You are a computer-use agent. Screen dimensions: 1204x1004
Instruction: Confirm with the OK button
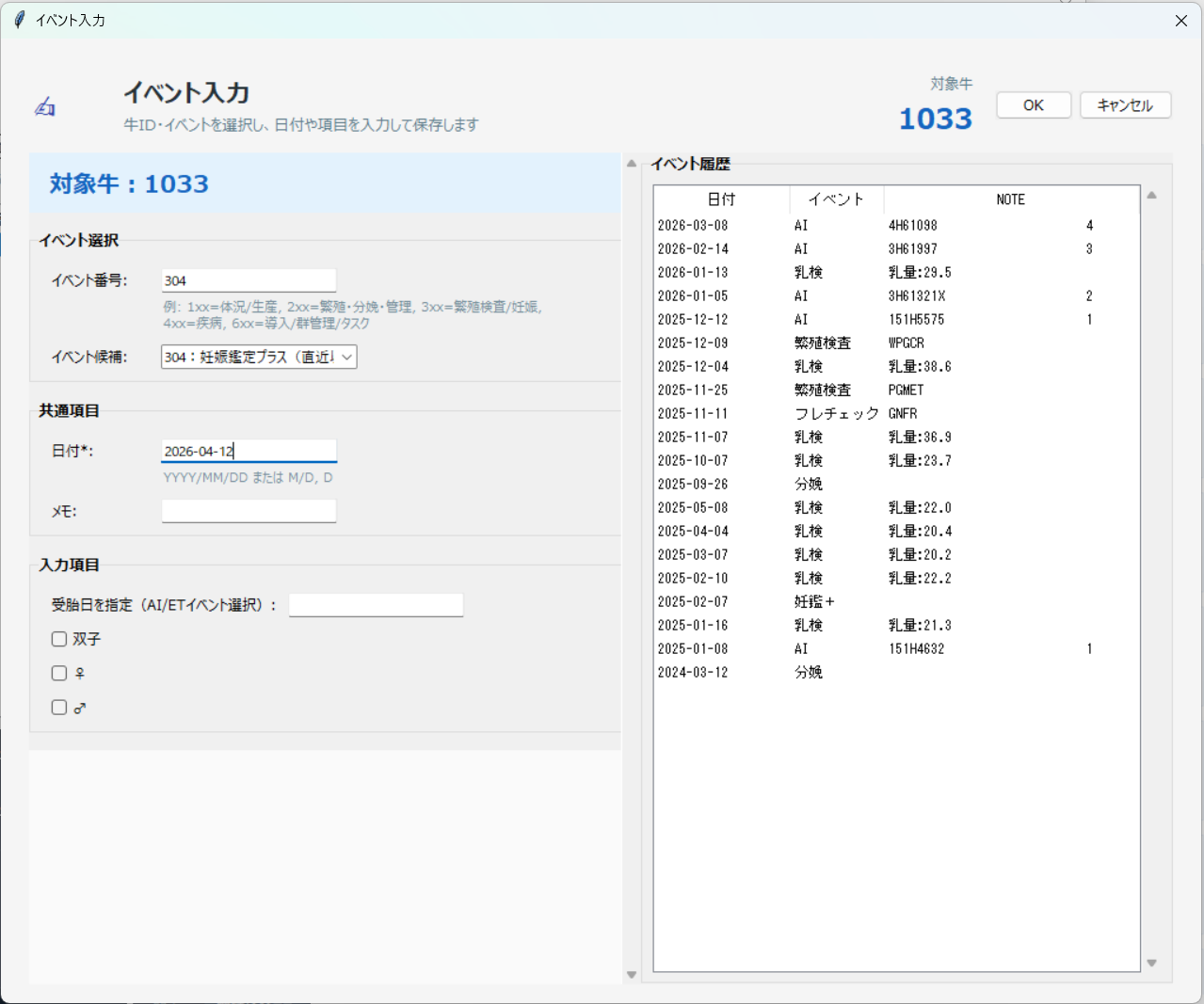pos(1034,105)
